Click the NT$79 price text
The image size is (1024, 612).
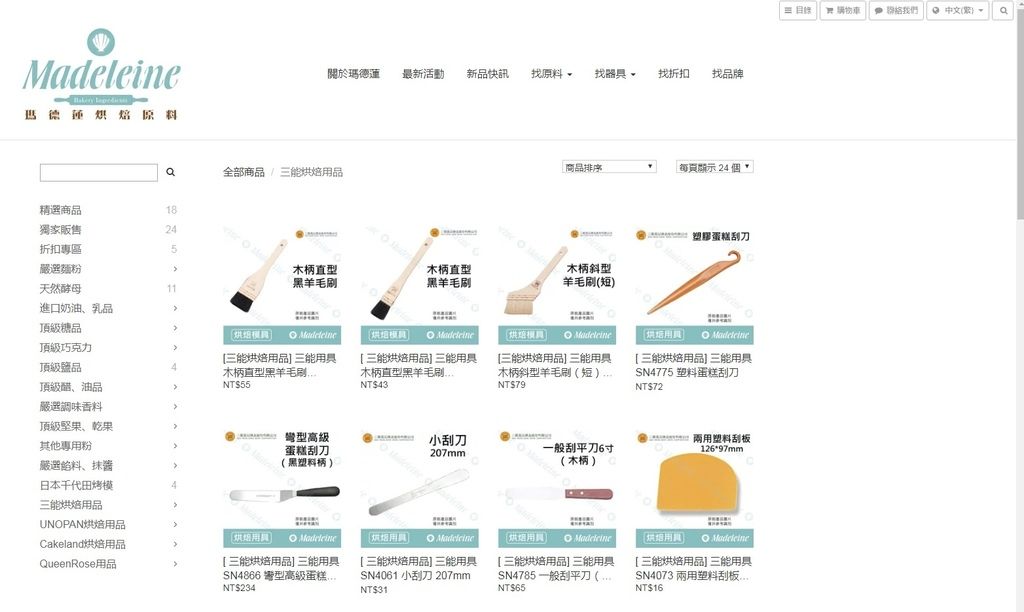511,385
